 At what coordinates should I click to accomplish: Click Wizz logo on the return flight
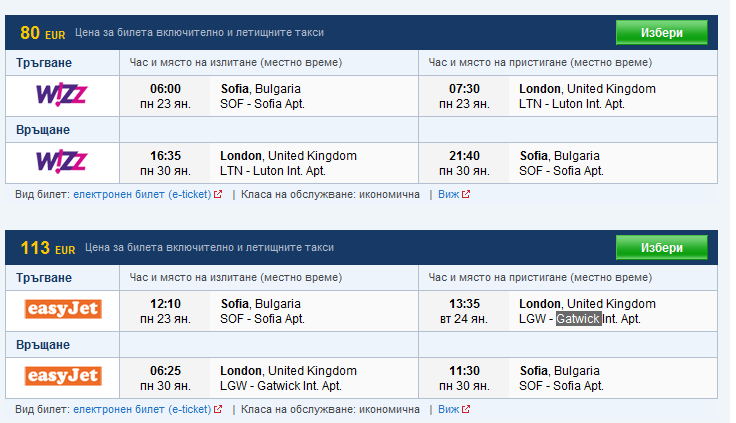(61, 162)
